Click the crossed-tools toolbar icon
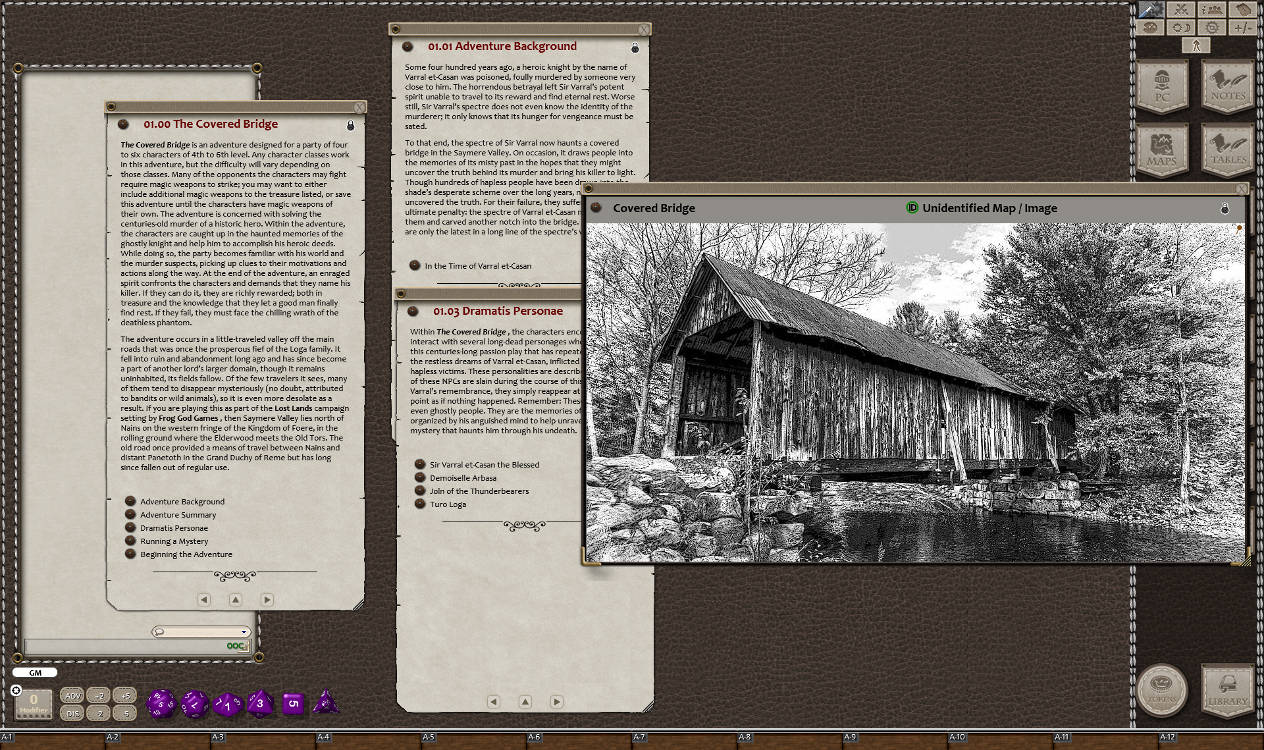Screen dimensions: 1264x750 coord(1180,11)
